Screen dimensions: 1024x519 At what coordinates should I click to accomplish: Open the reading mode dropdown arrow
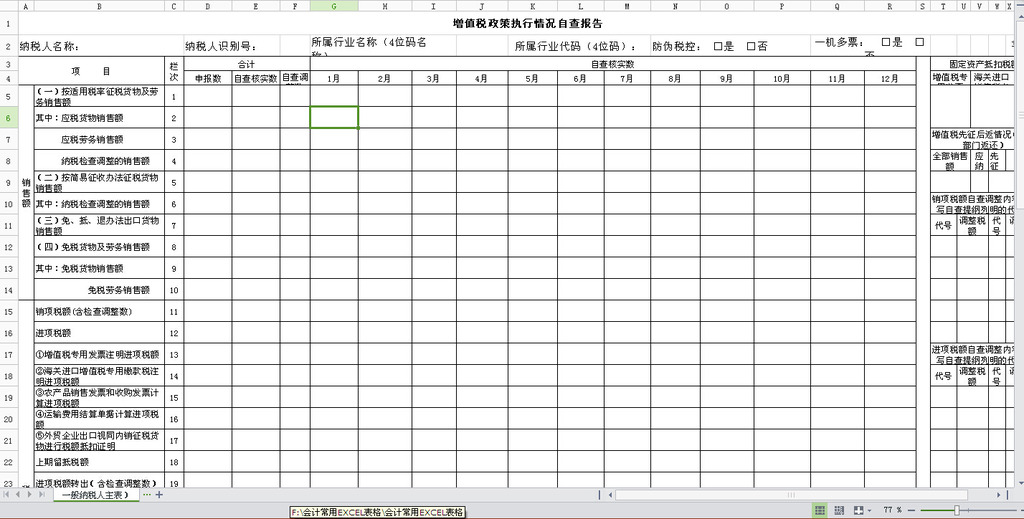[869, 511]
